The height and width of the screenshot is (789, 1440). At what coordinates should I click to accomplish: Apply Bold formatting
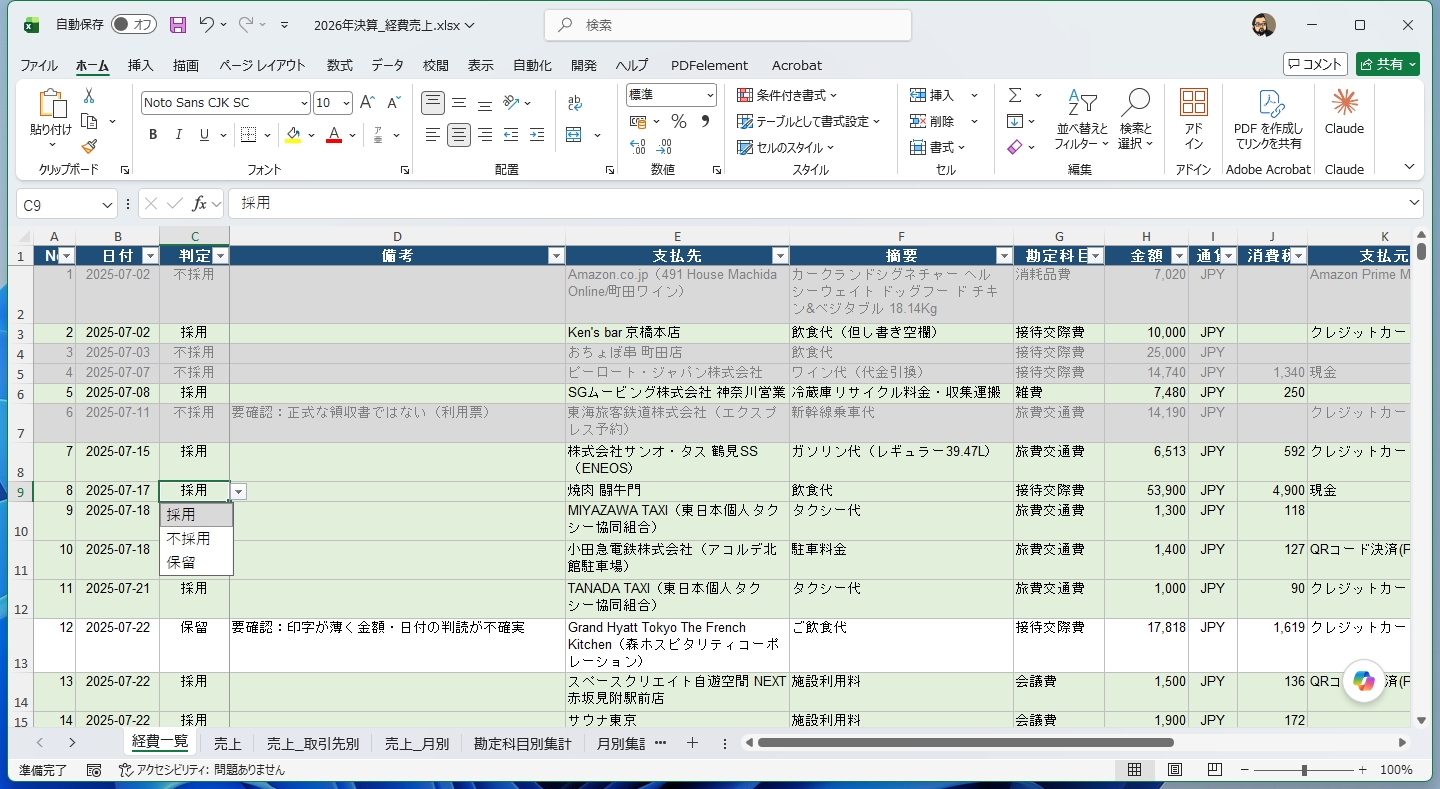[x=153, y=135]
